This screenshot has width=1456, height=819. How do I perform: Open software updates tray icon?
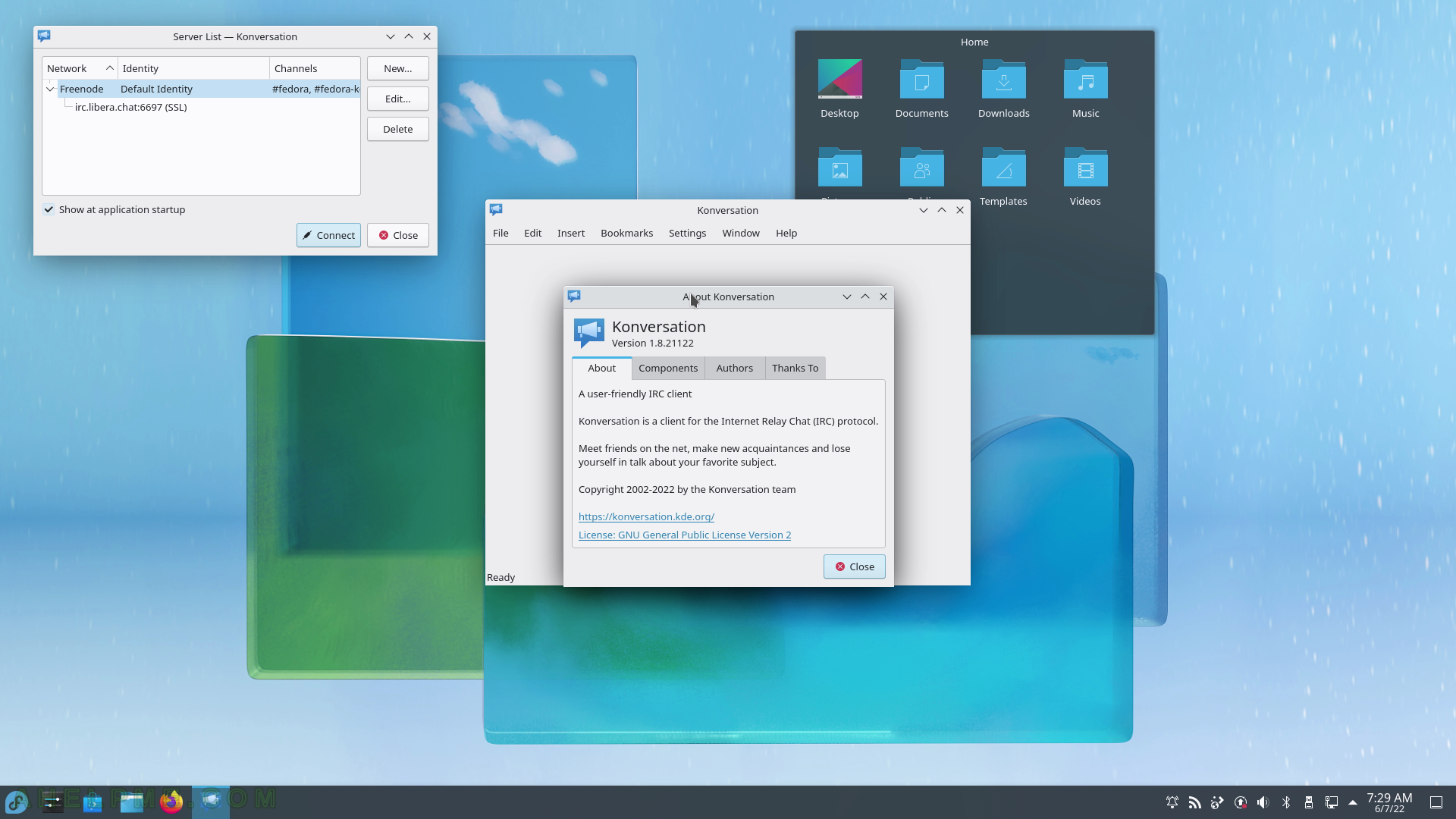pos(1241,802)
